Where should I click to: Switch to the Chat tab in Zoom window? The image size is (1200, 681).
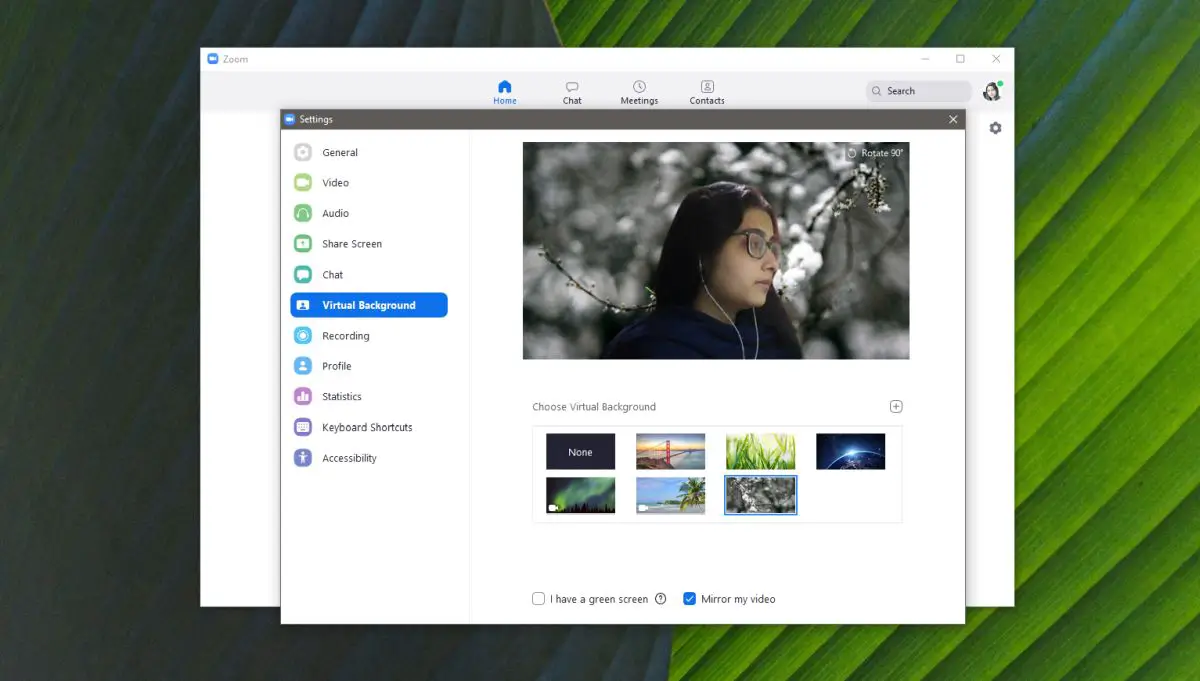572,92
